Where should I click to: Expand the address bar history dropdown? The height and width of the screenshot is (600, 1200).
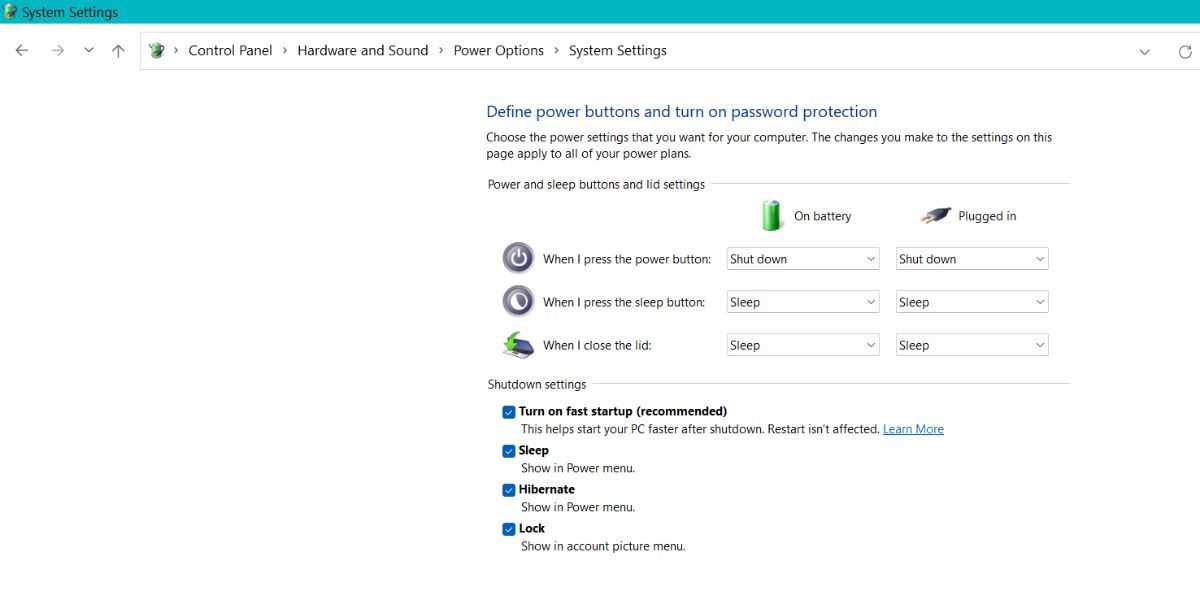click(1145, 52)
